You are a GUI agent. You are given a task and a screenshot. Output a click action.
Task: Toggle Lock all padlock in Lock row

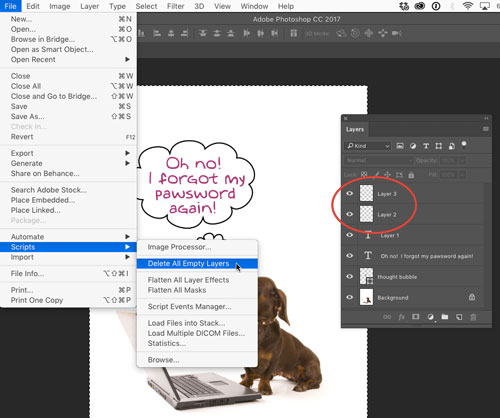[411, 174]
